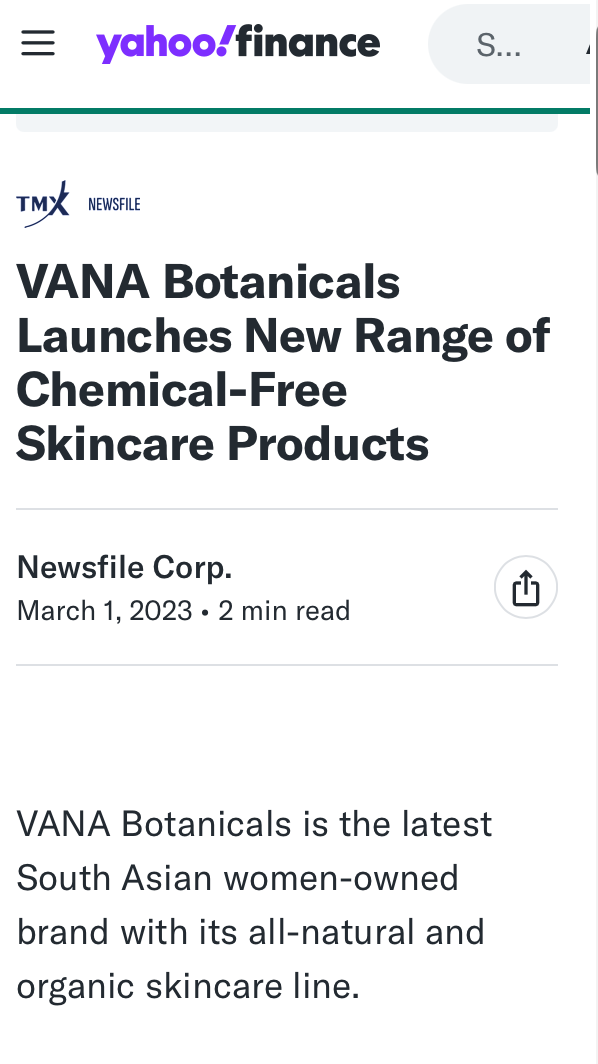Screen dimensions: 598x1064
Task: Click the organic skincare line text
Action: tap(188, 986)
